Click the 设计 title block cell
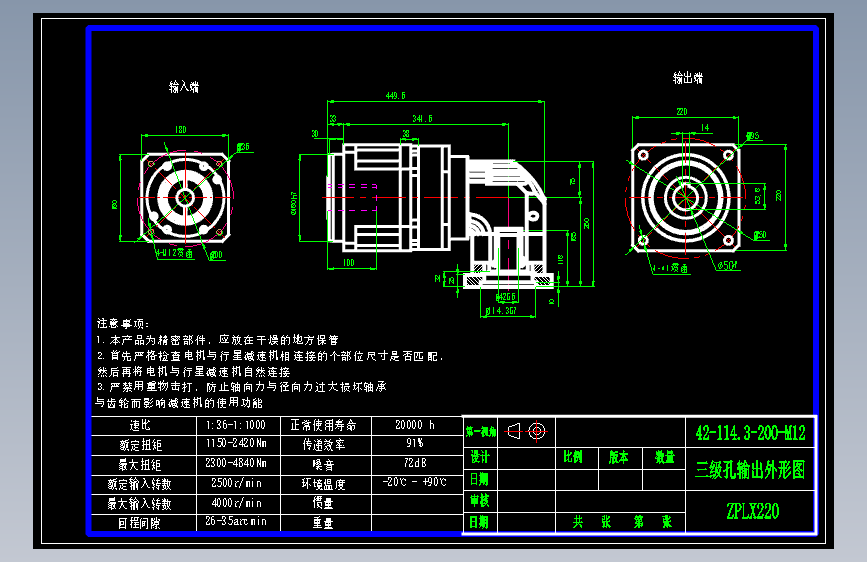867x562 pixels. pos(480,457)
